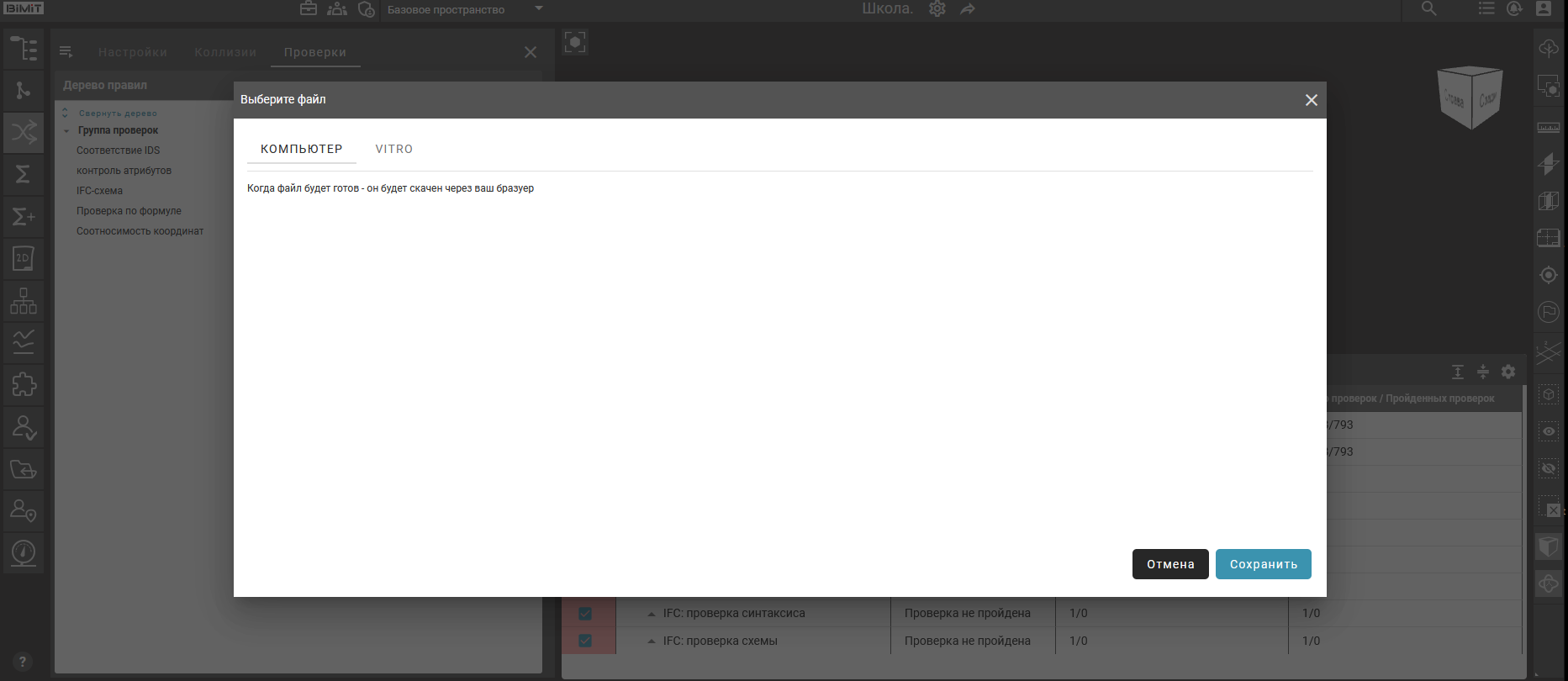1568x681 pixels.
Task: Collapse the Группа проверок tree node
Action: pos(66,131)
